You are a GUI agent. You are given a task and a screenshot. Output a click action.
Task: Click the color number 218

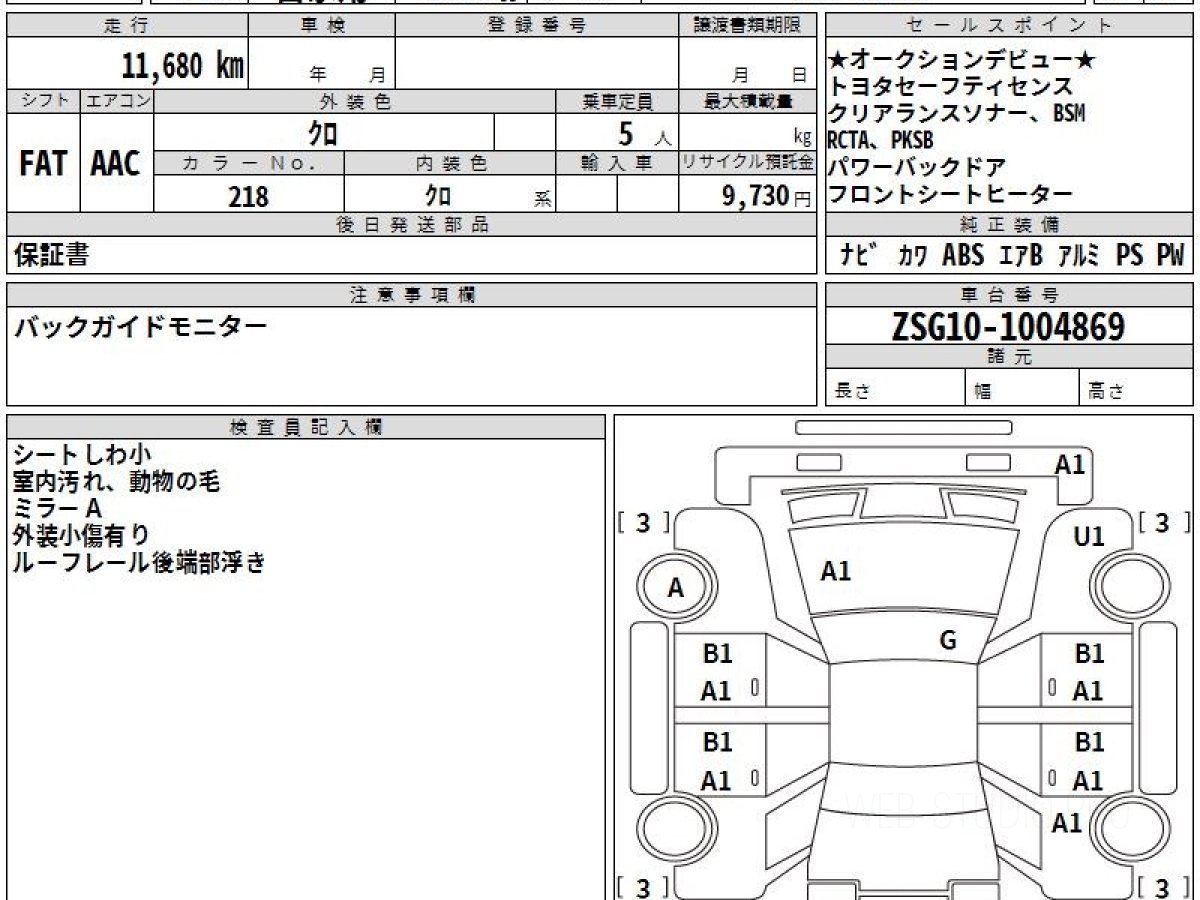coord(249,196)
